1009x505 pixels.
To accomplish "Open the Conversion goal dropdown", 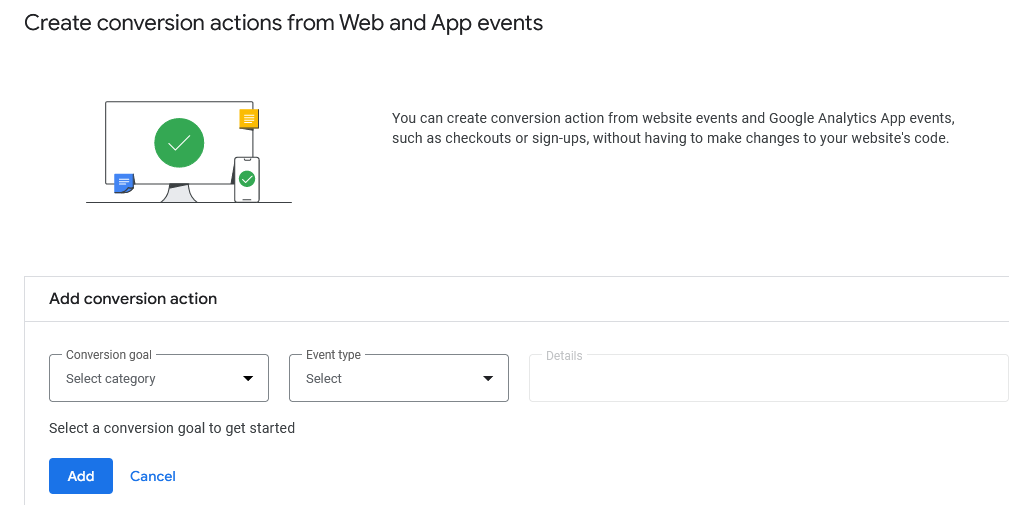I will point(158,378).
